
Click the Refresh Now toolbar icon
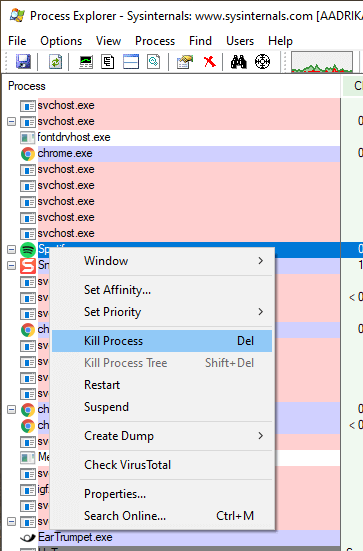click(55, 62)
